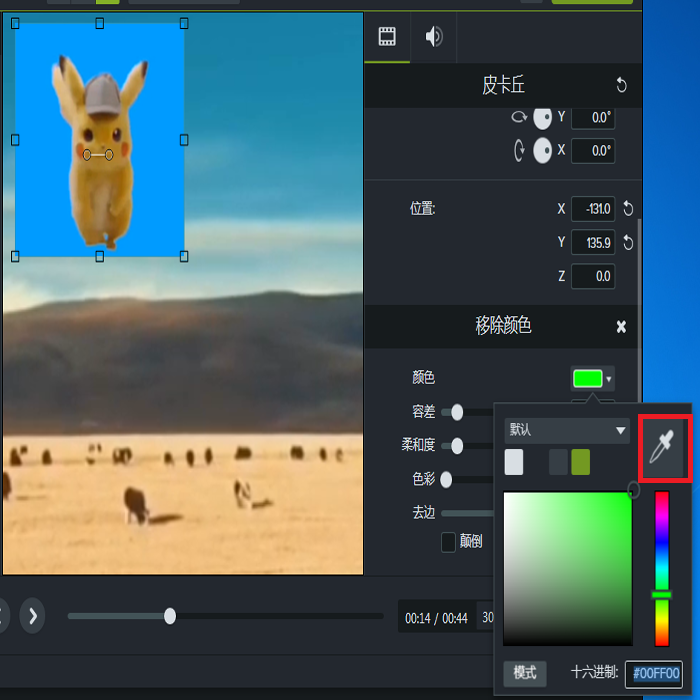700x700 pixels.
Task: Click the 色彩 slider handle
Action: (446, 479)
